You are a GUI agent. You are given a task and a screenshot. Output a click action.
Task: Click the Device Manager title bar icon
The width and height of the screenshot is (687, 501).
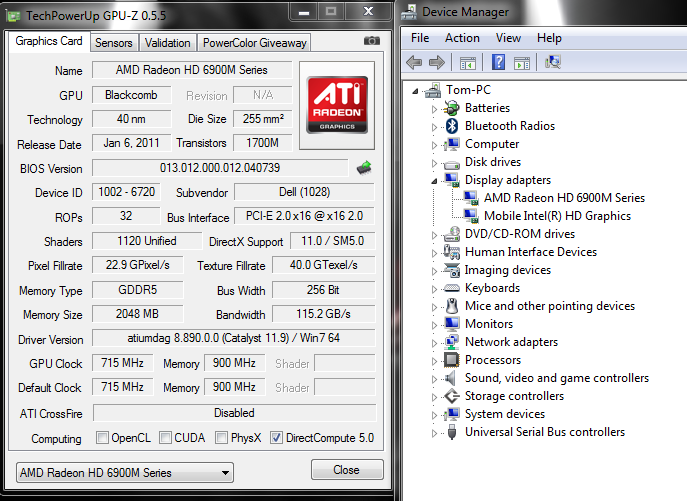pos(409,12)
